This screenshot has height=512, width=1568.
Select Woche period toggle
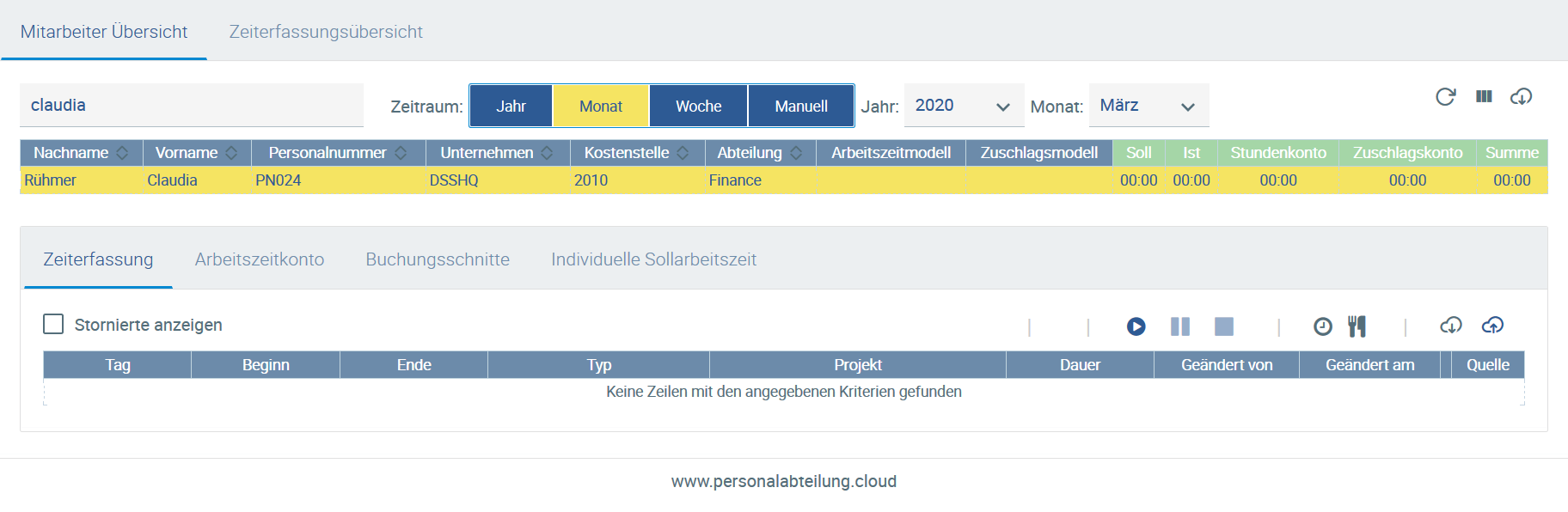(x=699, y=106)
